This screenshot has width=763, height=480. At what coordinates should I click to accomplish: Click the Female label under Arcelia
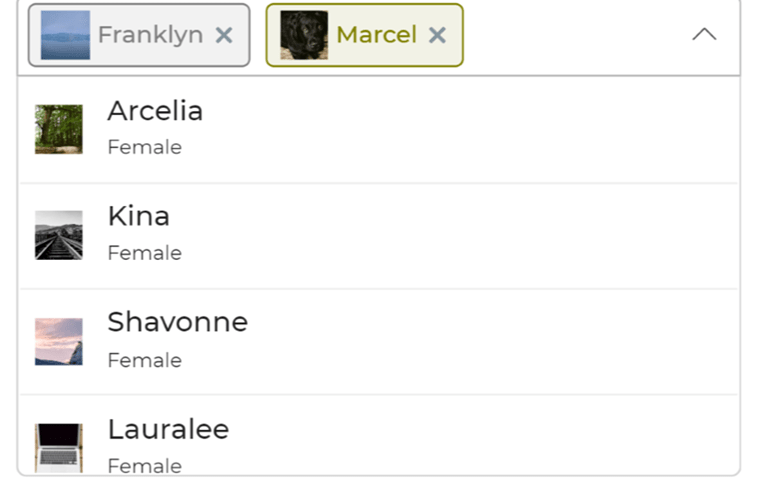pos(145,148)
